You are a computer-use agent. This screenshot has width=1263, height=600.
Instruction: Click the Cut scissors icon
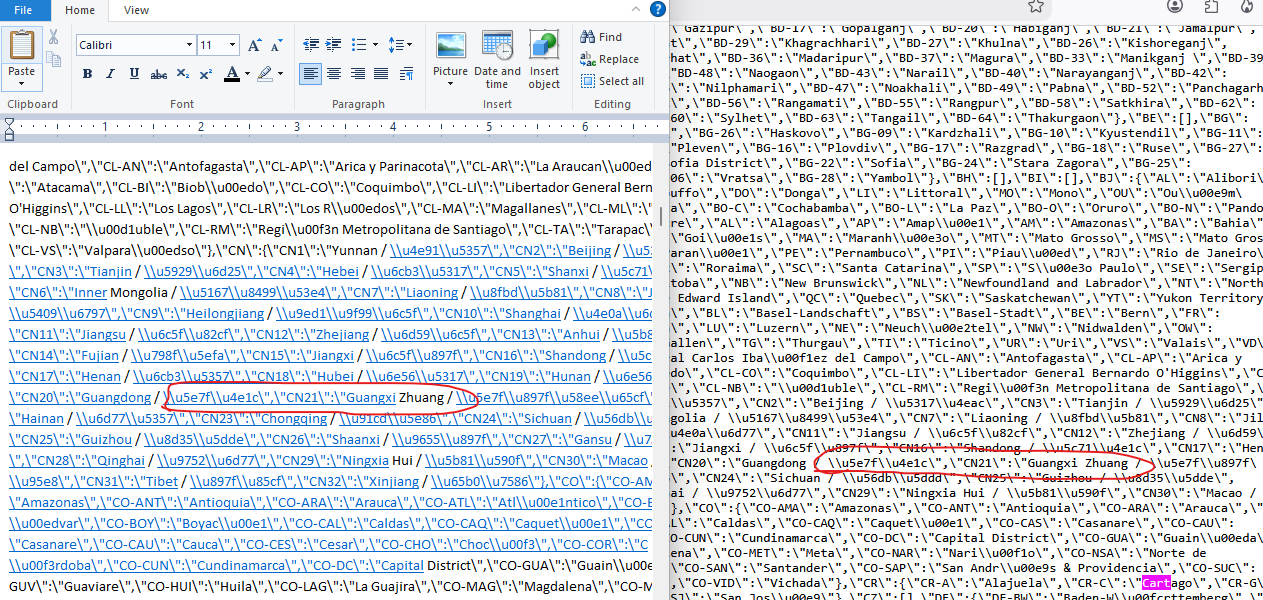(53, 37)
